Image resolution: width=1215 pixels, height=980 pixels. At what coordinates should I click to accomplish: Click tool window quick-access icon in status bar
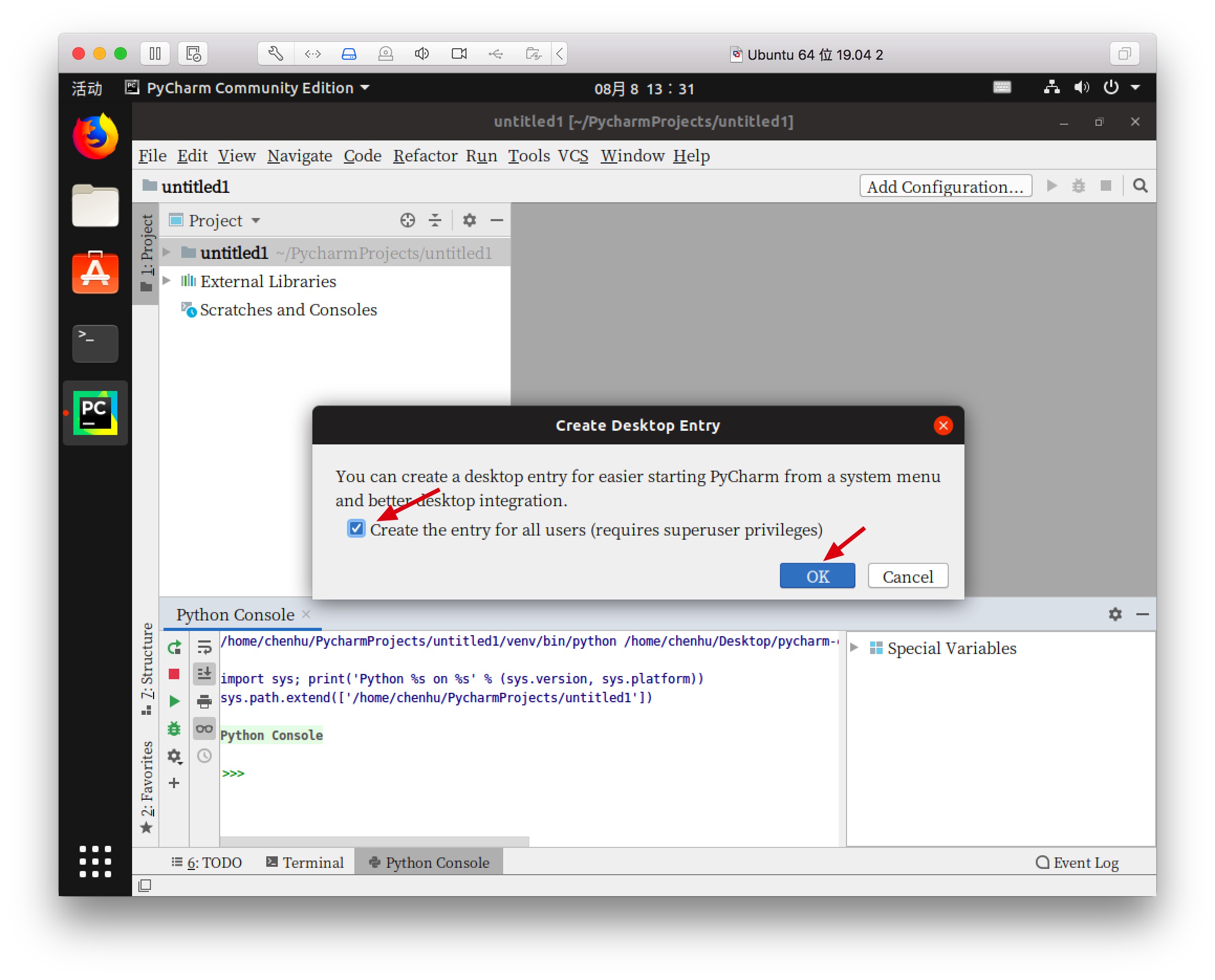tap(145, 885)
